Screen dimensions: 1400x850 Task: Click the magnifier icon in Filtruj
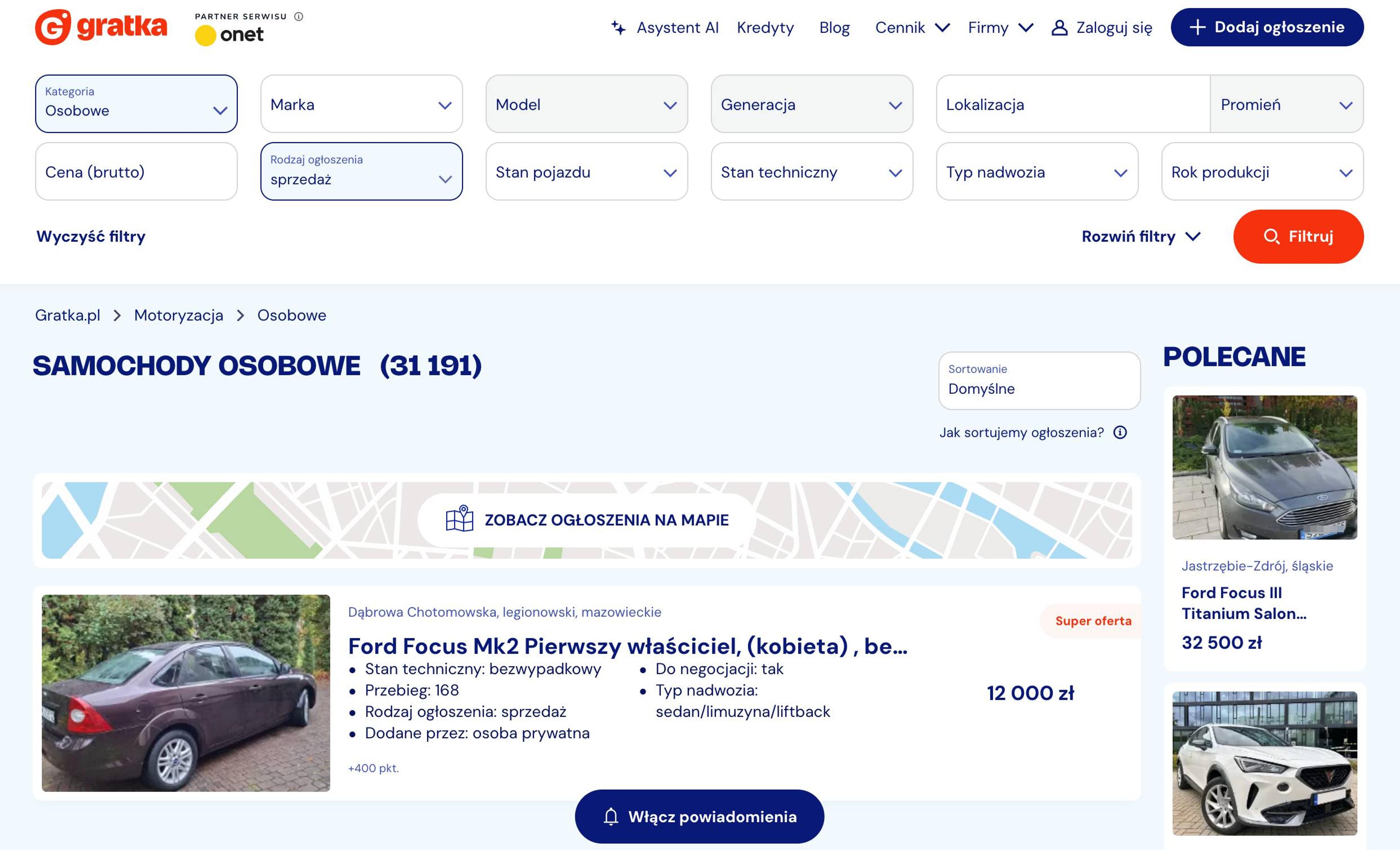click(1272, 236)
